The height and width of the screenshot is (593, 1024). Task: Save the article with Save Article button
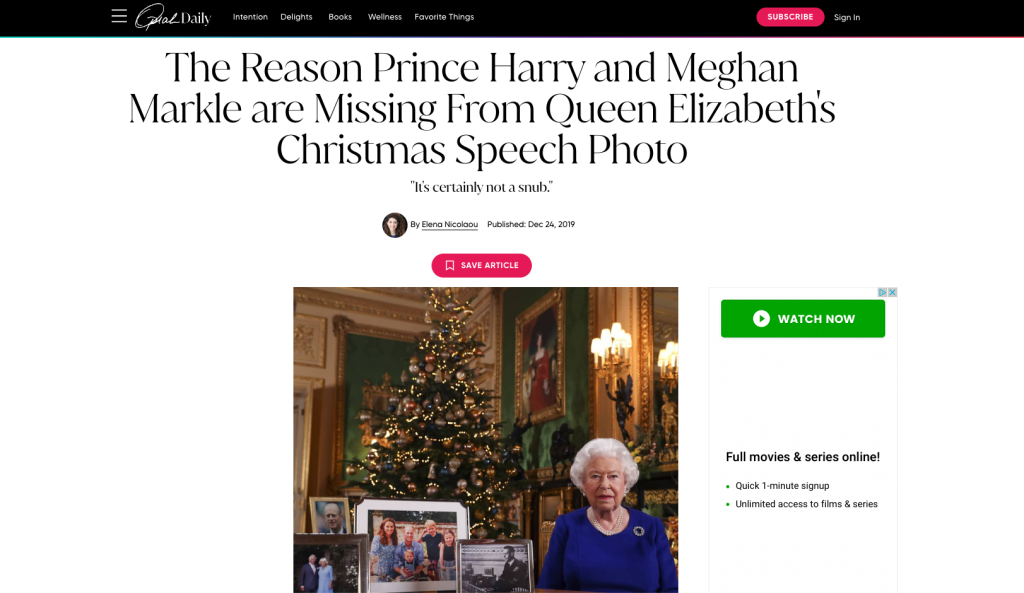(x=481, y=265)
